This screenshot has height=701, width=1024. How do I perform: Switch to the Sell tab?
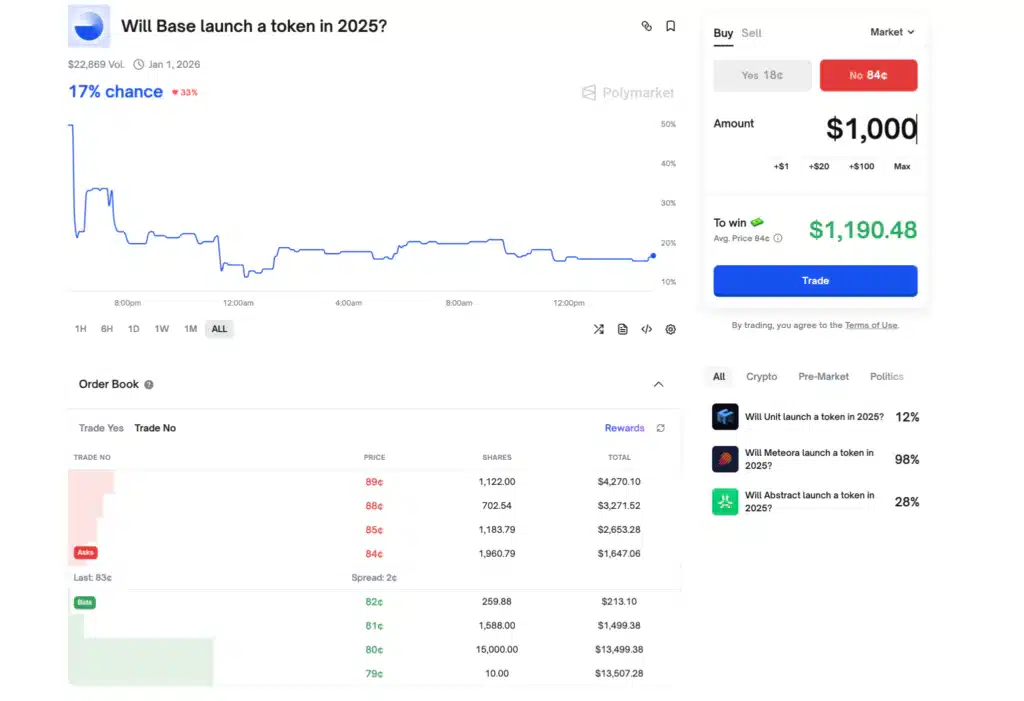(751, 33)
